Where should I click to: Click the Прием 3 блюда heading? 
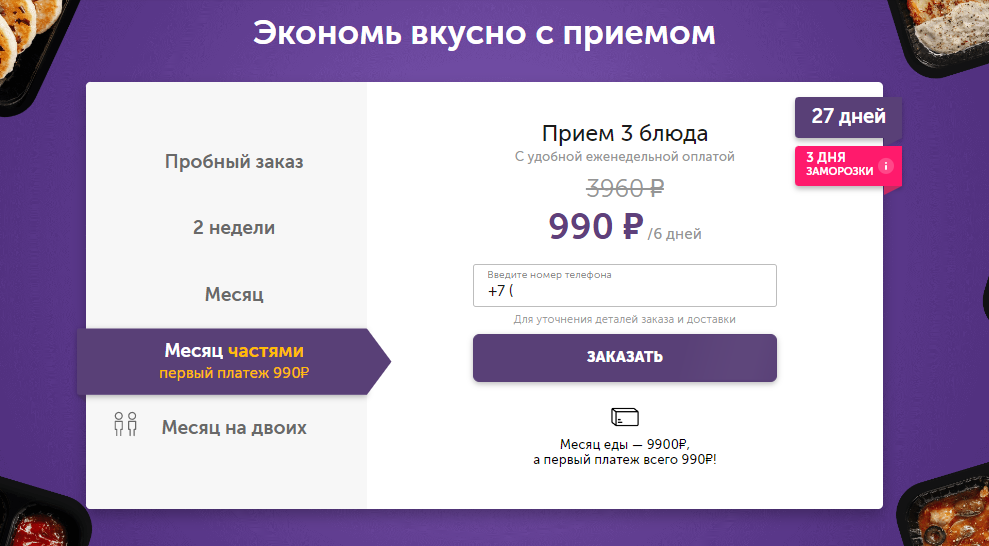point(624,133)
